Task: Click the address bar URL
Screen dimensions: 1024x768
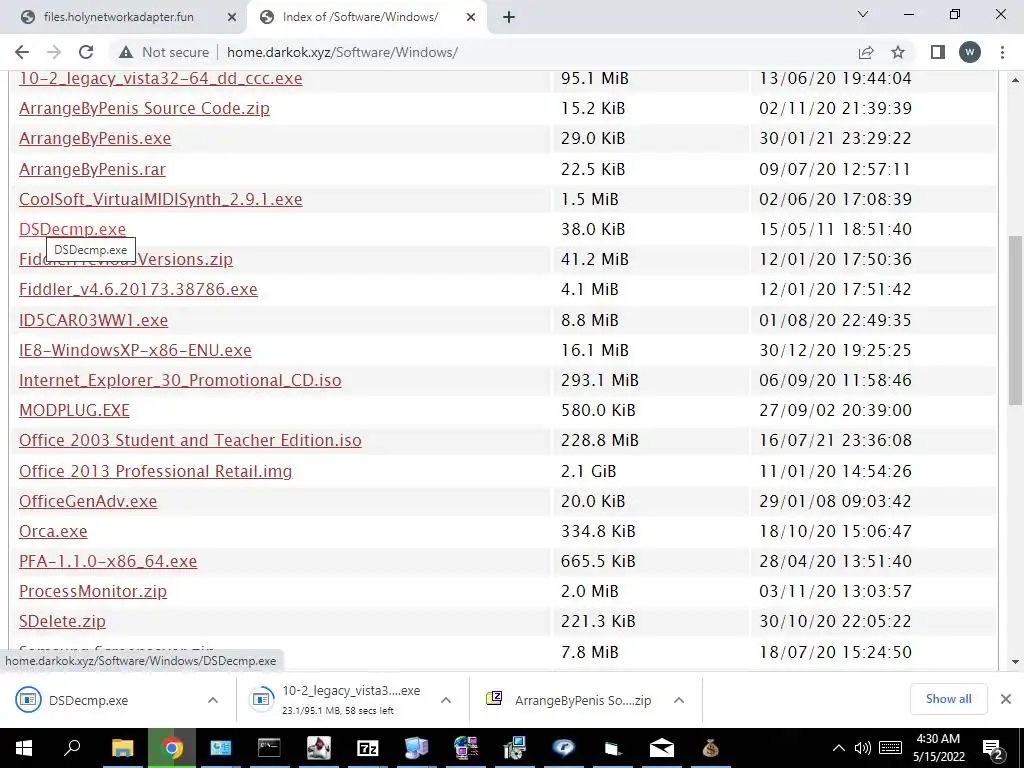Action: [342, 52]
